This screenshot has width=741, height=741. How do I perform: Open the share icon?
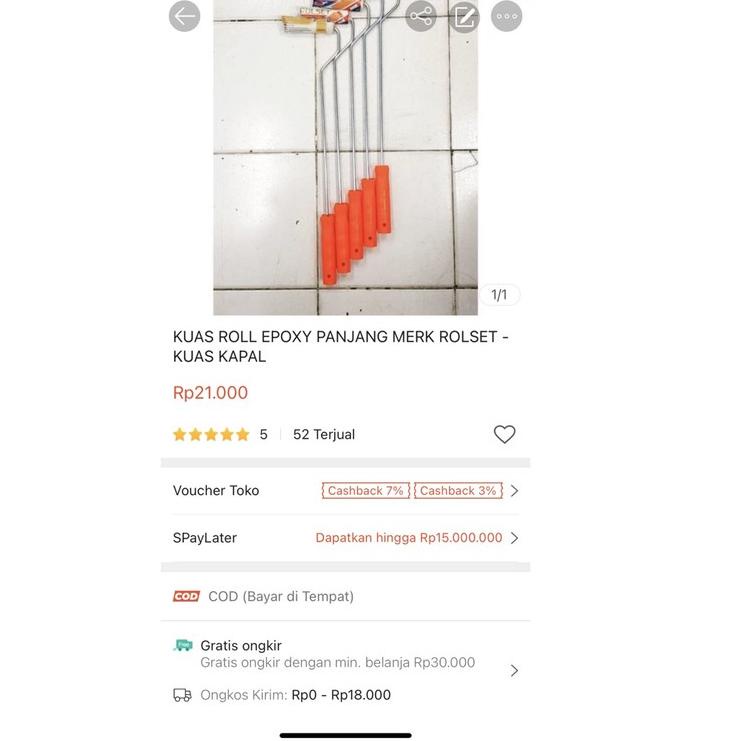tap(421, 16)
